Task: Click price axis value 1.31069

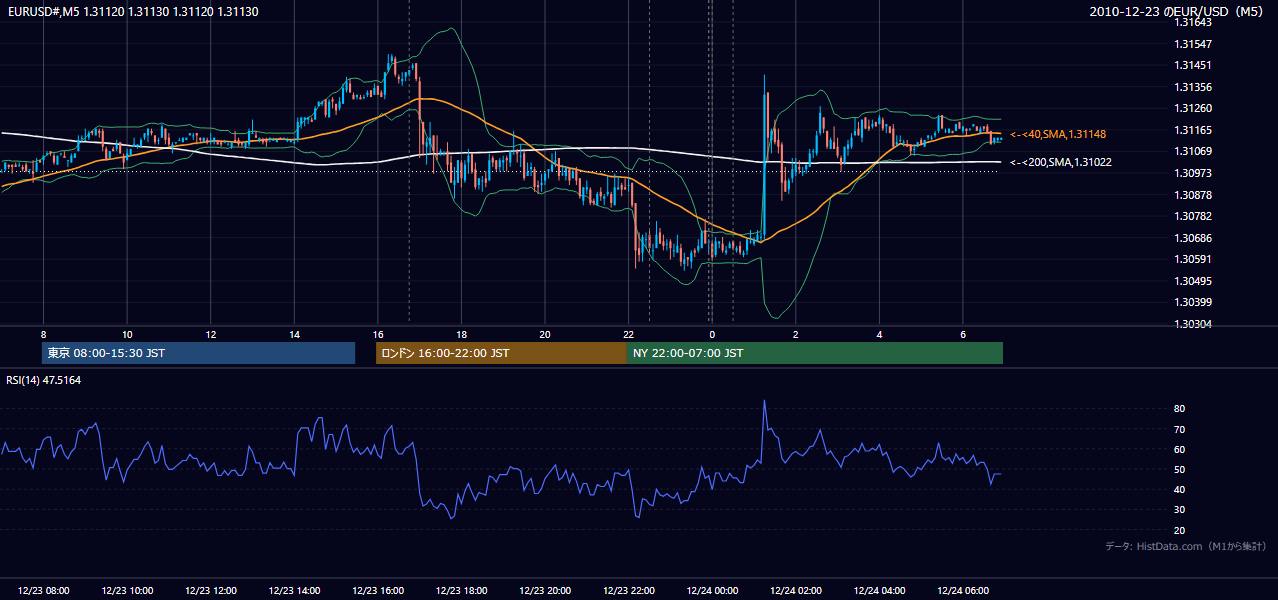Action: pos(1193,151)
